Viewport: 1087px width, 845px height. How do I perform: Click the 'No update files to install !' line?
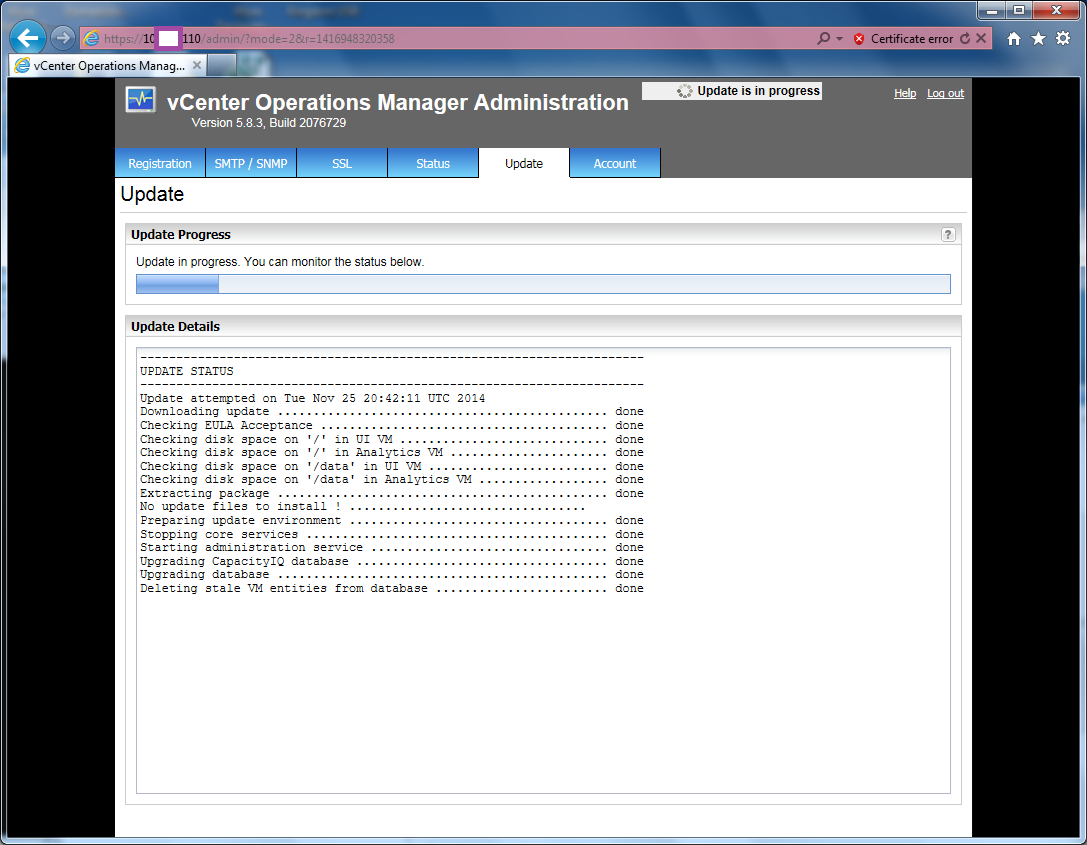point(363,506)
